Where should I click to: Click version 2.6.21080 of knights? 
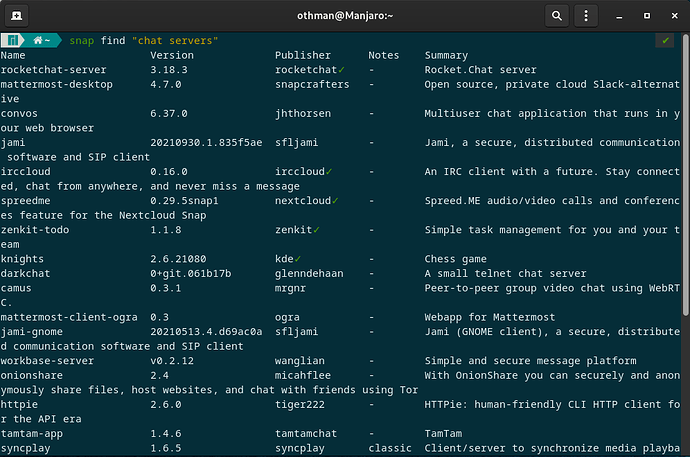point(178,259)
